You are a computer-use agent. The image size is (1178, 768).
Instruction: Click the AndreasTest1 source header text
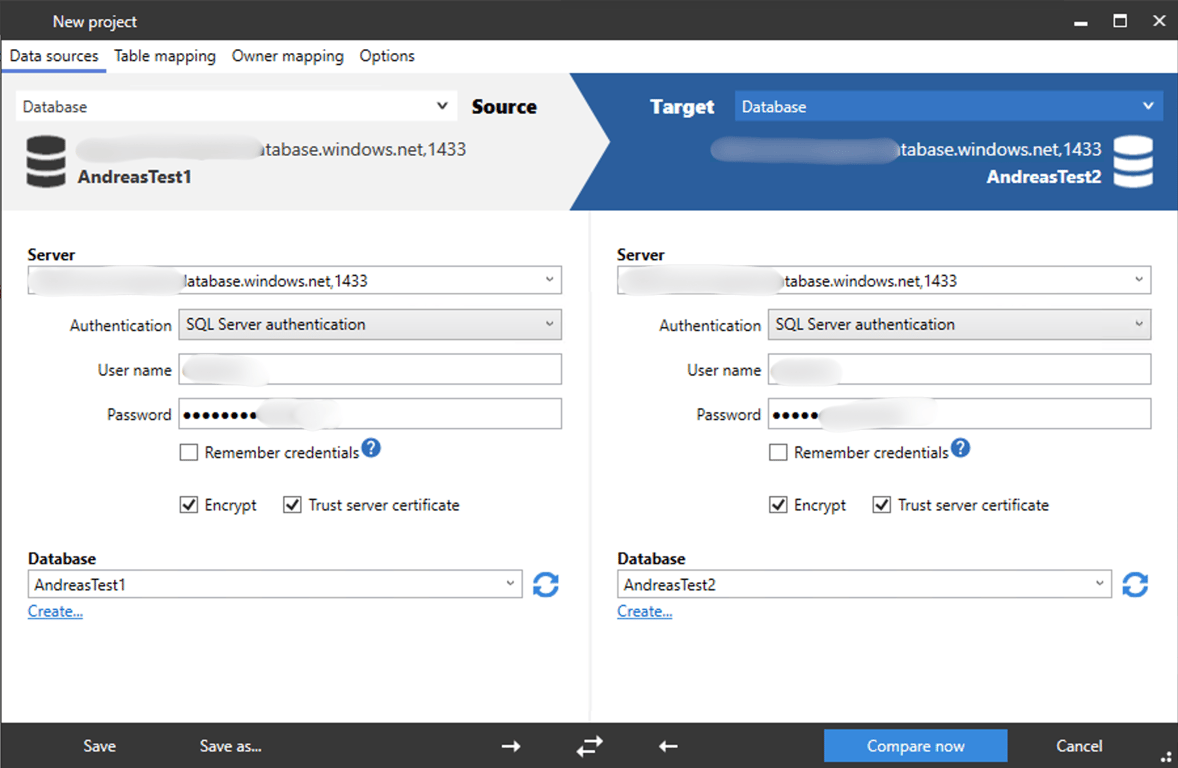click(x=134, y=177)
